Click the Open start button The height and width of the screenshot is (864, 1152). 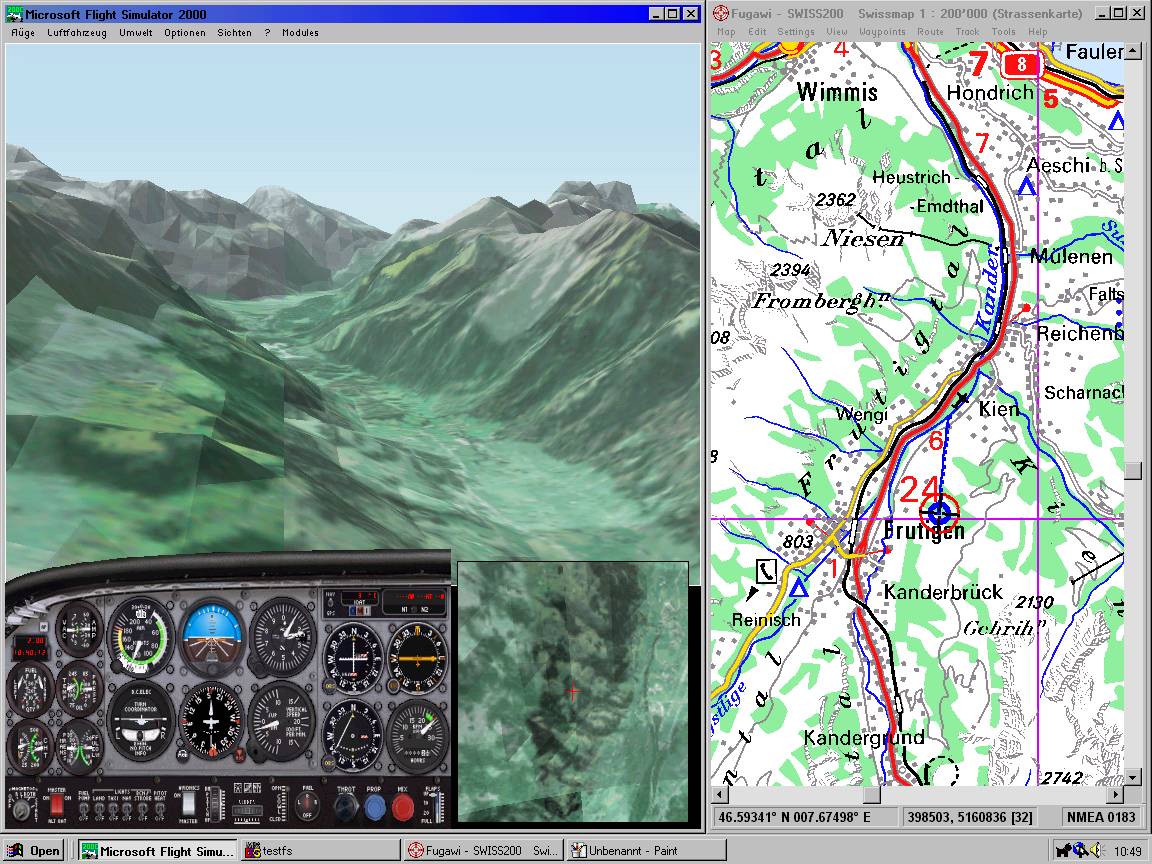click(x=35, y=851)
